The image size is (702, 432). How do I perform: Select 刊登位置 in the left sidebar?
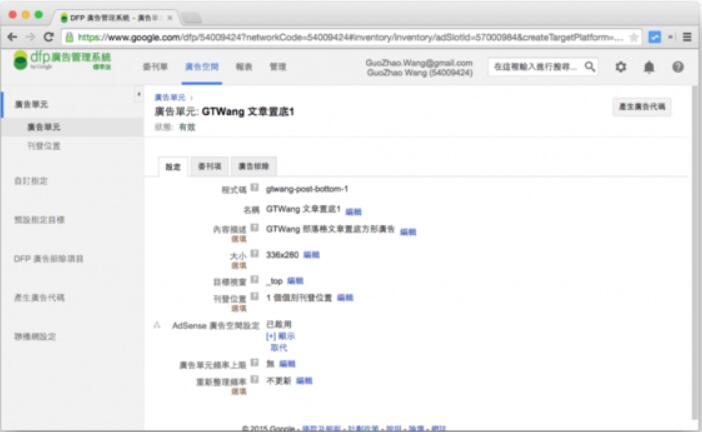click(x=40, y=146)
